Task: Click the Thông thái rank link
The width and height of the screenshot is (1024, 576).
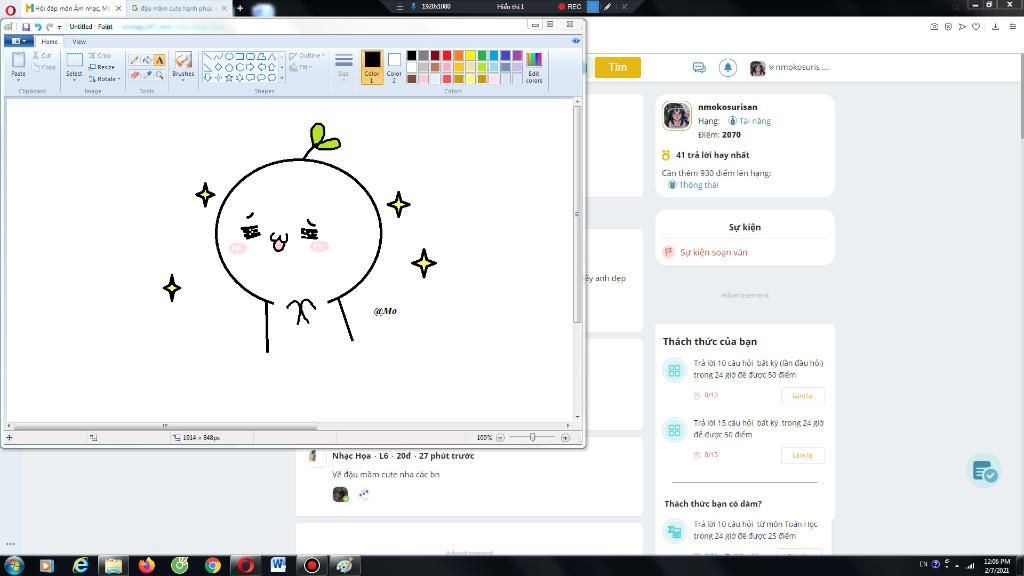Action: (x=698, y=185)
